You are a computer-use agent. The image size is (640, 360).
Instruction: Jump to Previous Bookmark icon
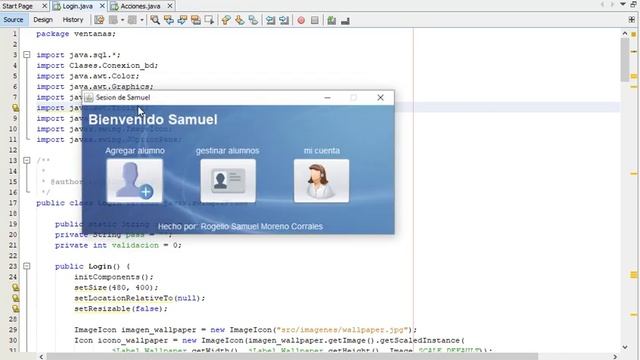click(x=226, y=20)
